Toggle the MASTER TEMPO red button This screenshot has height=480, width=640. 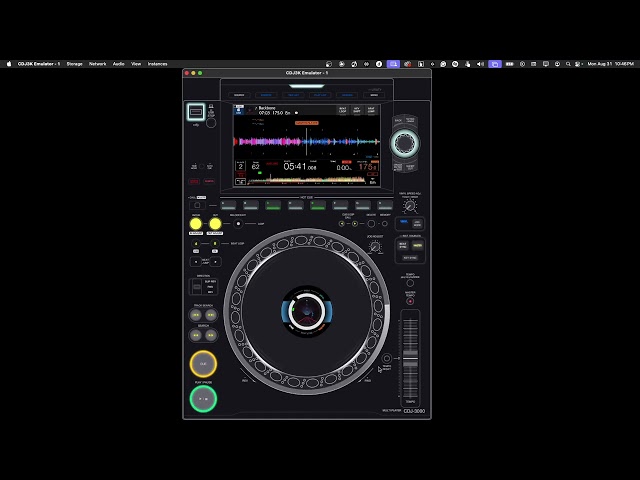pos(410,301)
